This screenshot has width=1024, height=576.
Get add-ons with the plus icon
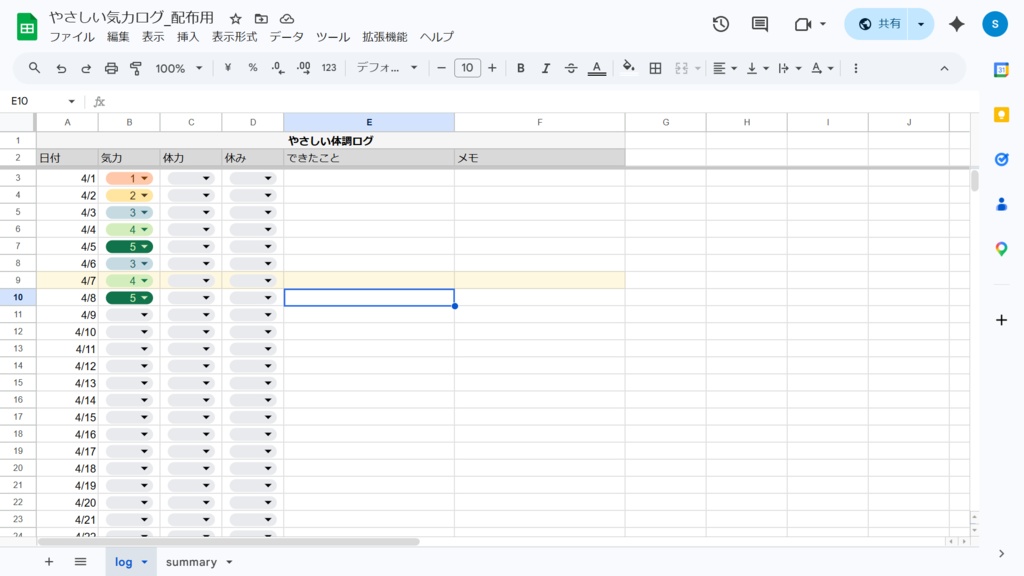click(1001, 320)
